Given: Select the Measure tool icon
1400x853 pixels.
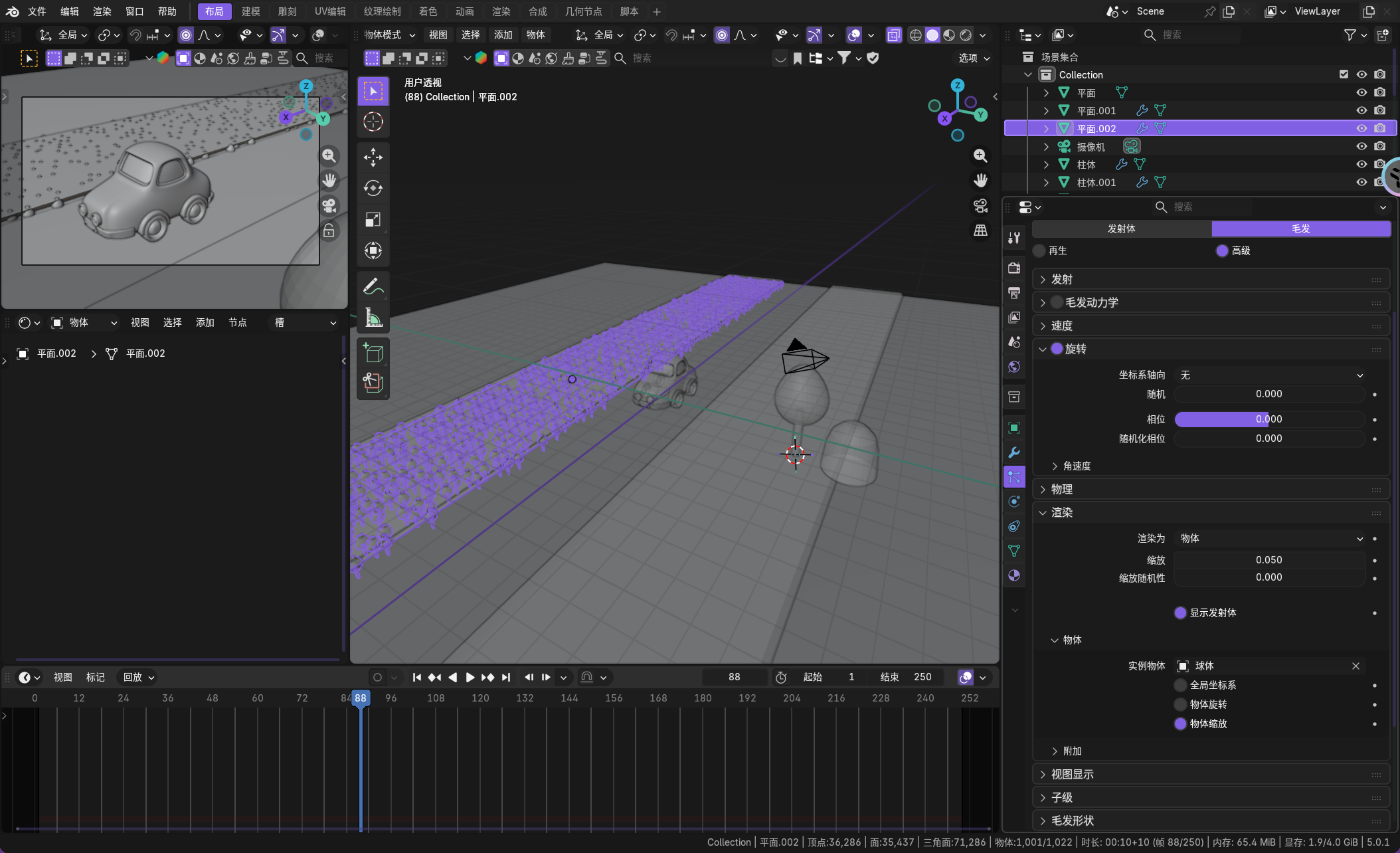Looking at the screenshot, I should (373, 318).
